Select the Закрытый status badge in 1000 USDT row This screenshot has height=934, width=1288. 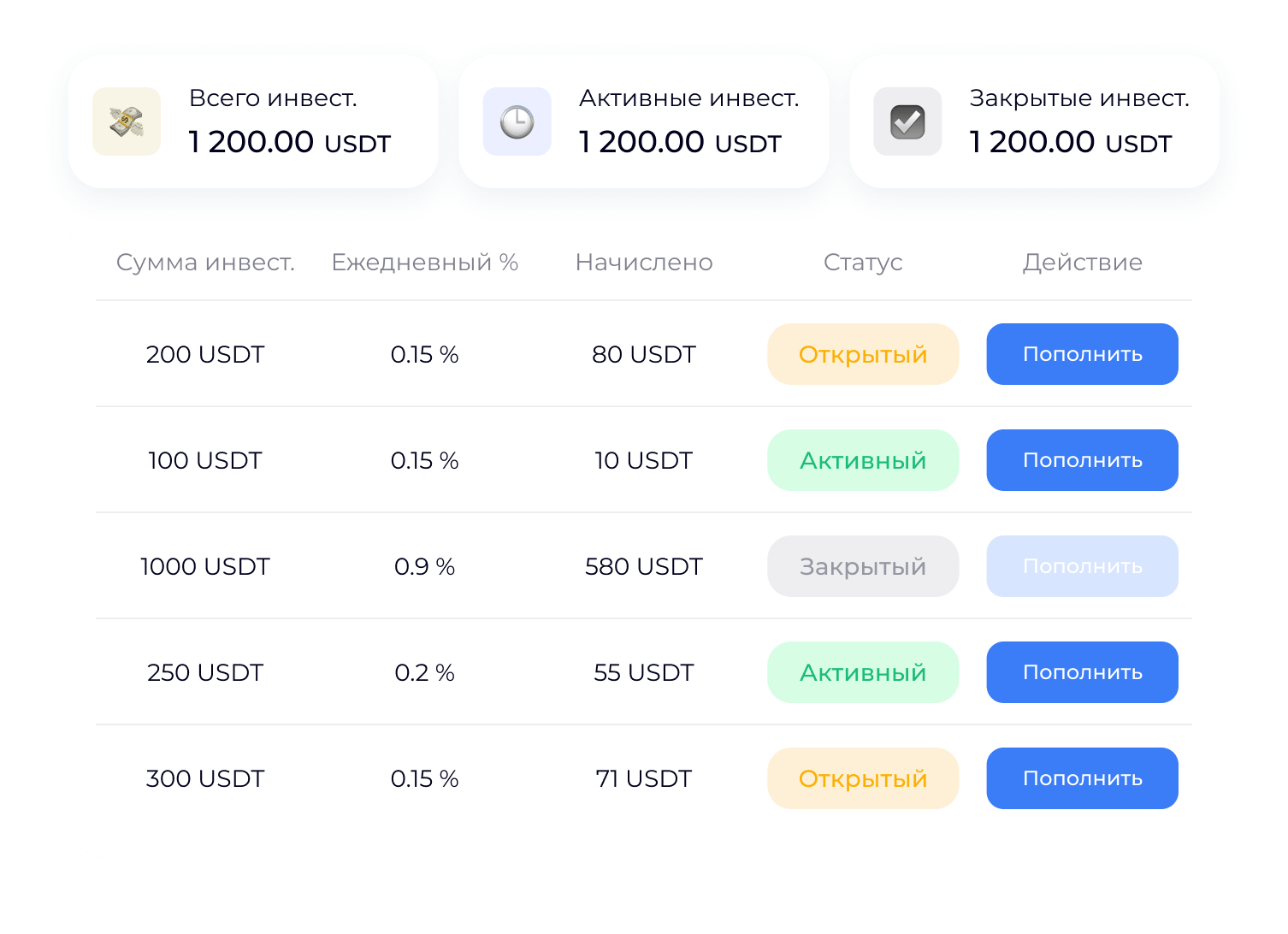point(863,566)
